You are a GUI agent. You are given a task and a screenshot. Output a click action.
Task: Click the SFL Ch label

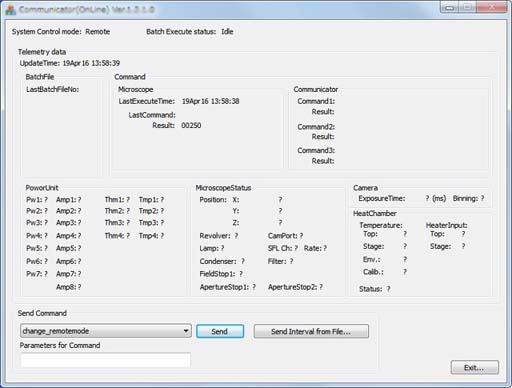click(280, 248)
